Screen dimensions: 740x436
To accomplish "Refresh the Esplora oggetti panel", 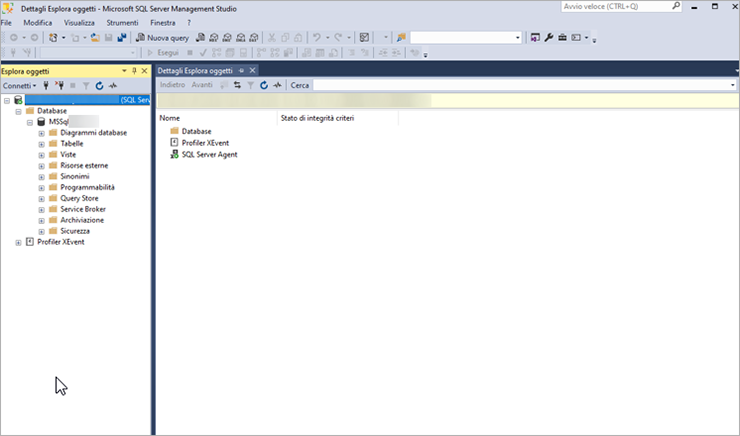I will coord(99,85).
